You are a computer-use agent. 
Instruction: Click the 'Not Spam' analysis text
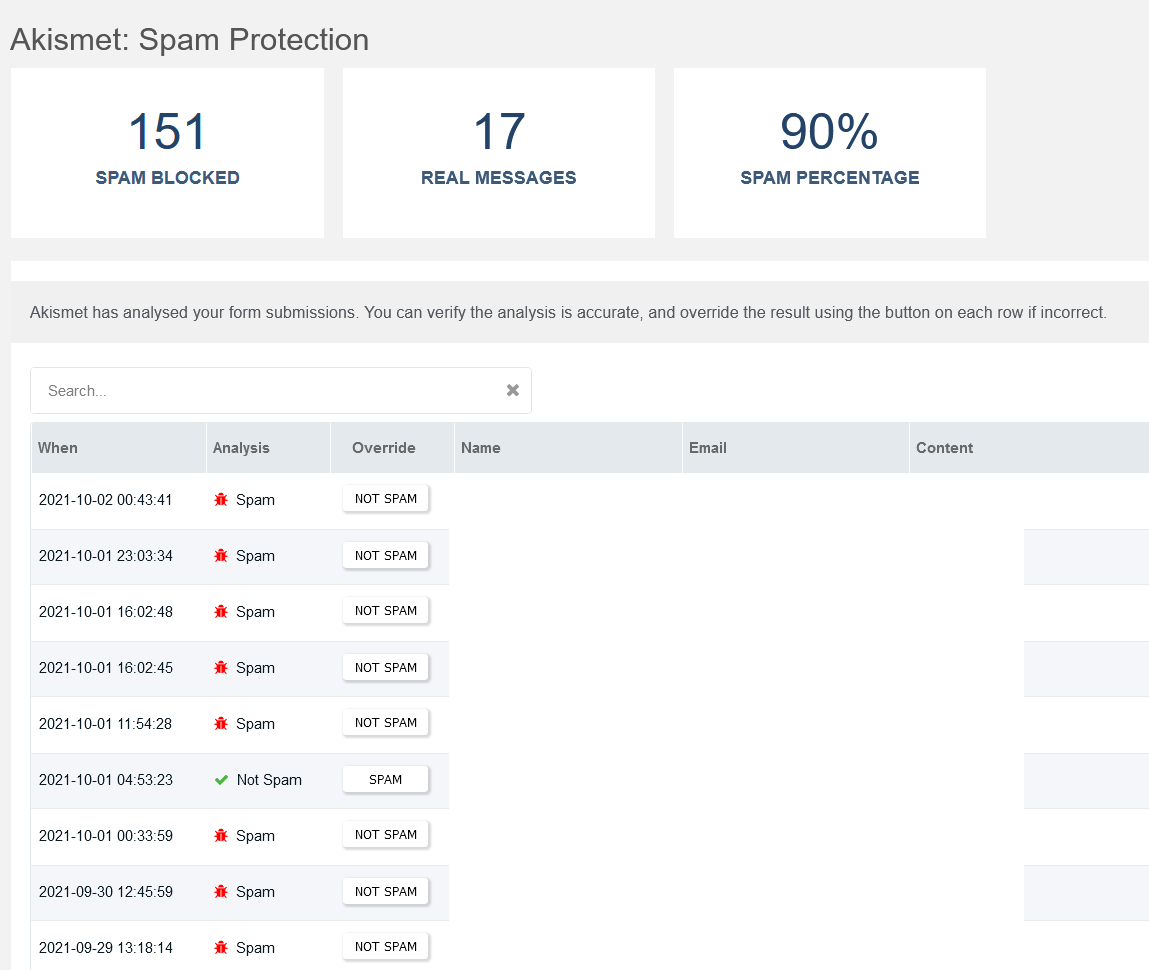pyautogui.click(x=269, y=780)
